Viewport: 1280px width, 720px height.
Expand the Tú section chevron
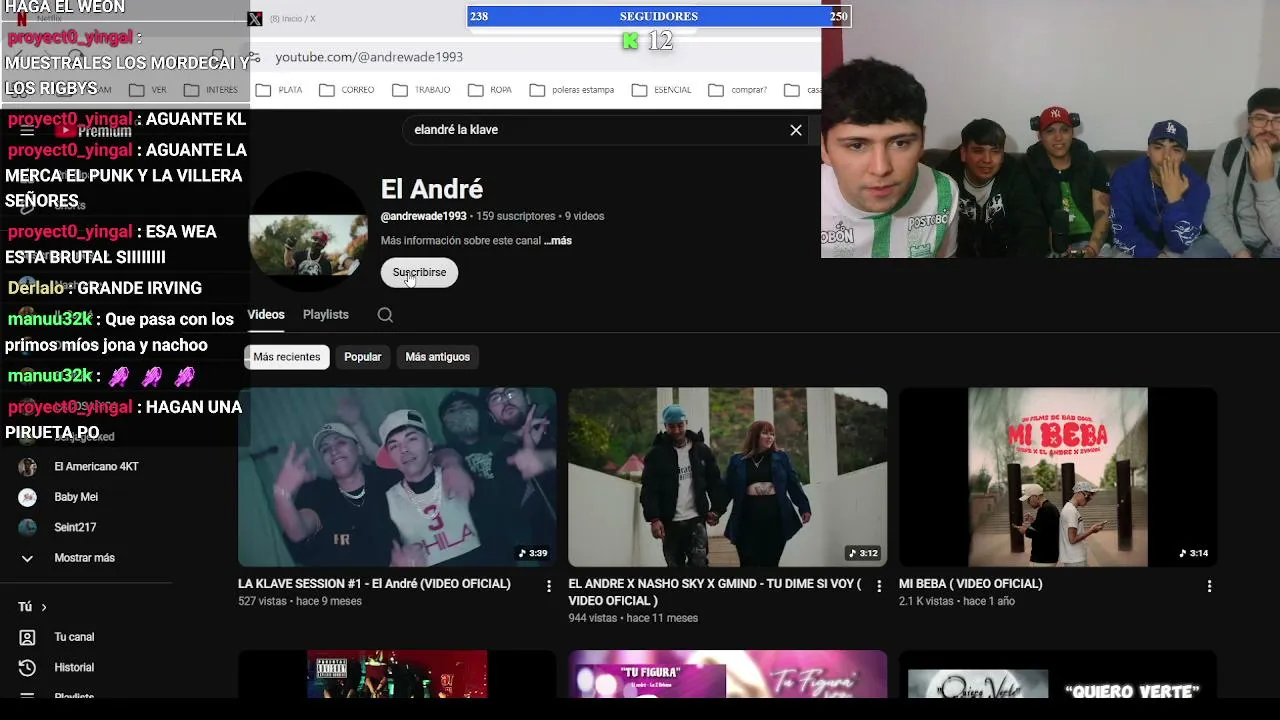44,607
